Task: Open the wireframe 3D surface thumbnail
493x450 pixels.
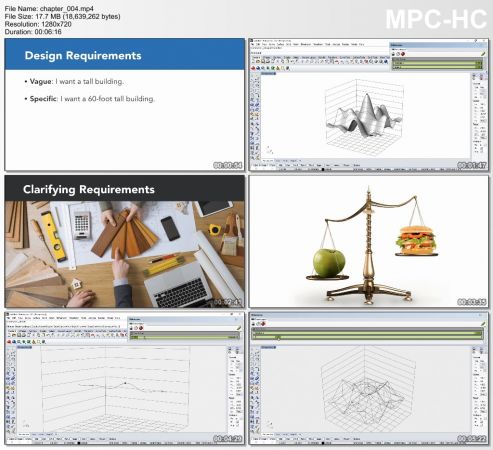Action: click(369, 378)
